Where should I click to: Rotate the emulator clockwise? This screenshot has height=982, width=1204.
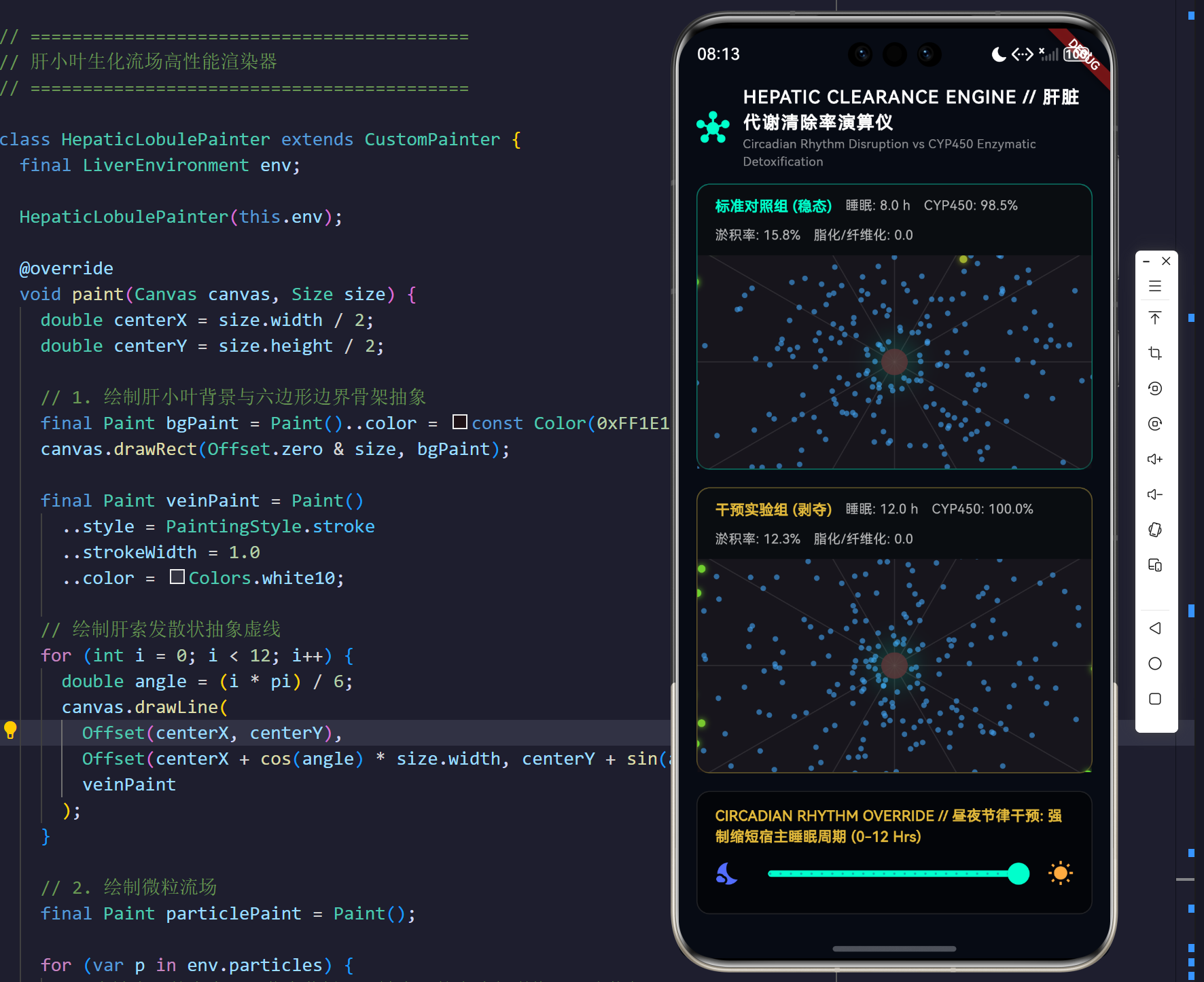pos(1155,424)
